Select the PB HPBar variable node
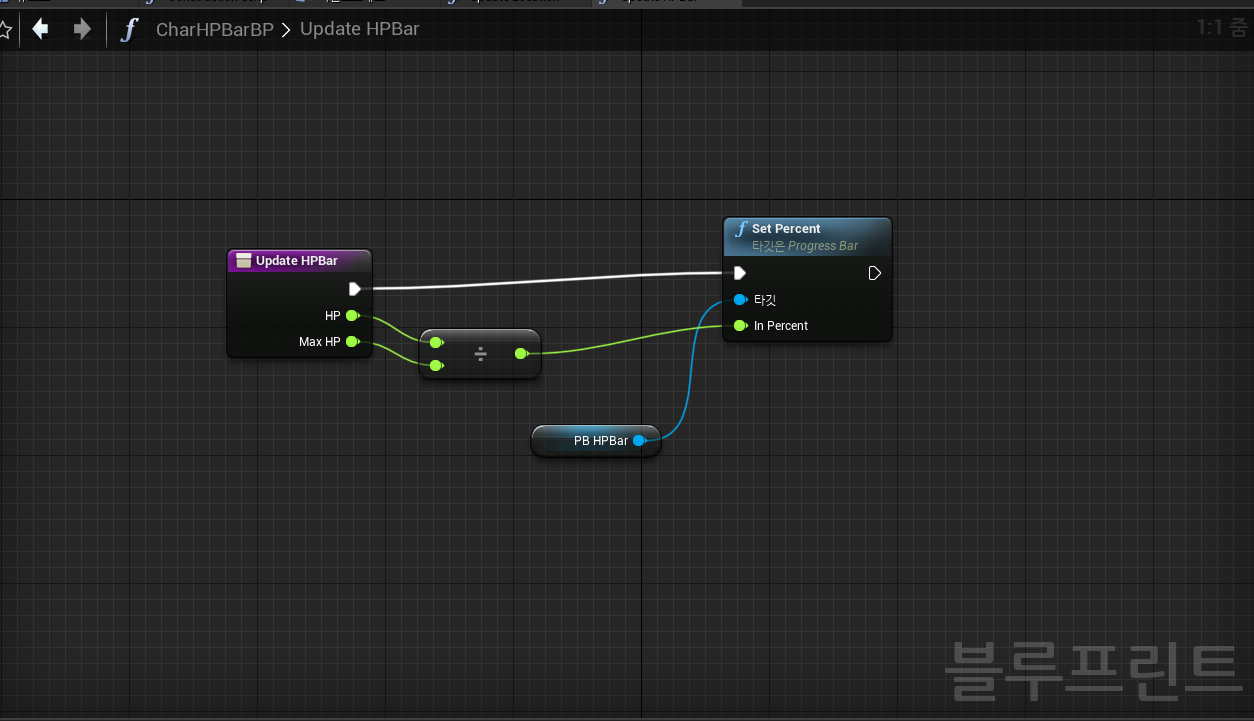The width and height of the screenshot is (1254, 721). [596, 441]
